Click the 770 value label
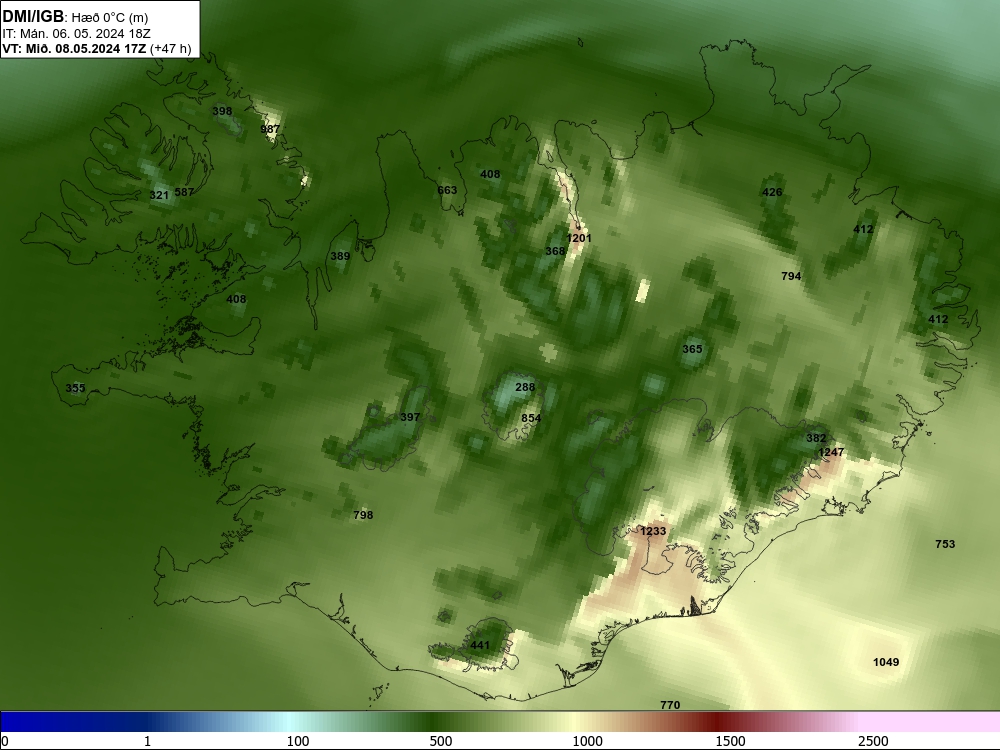1000x750 pixels. point(670,705)
